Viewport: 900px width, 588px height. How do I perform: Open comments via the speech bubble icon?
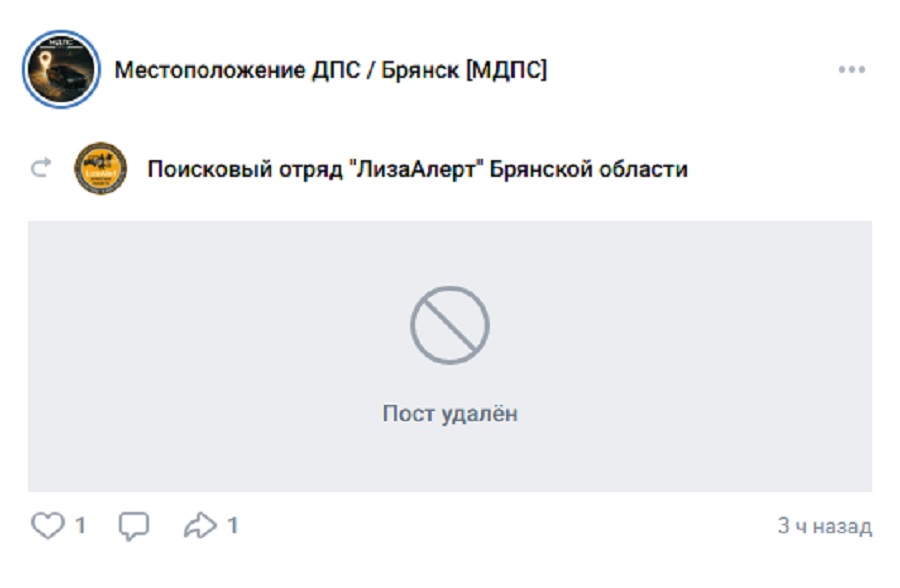point(134,526)
